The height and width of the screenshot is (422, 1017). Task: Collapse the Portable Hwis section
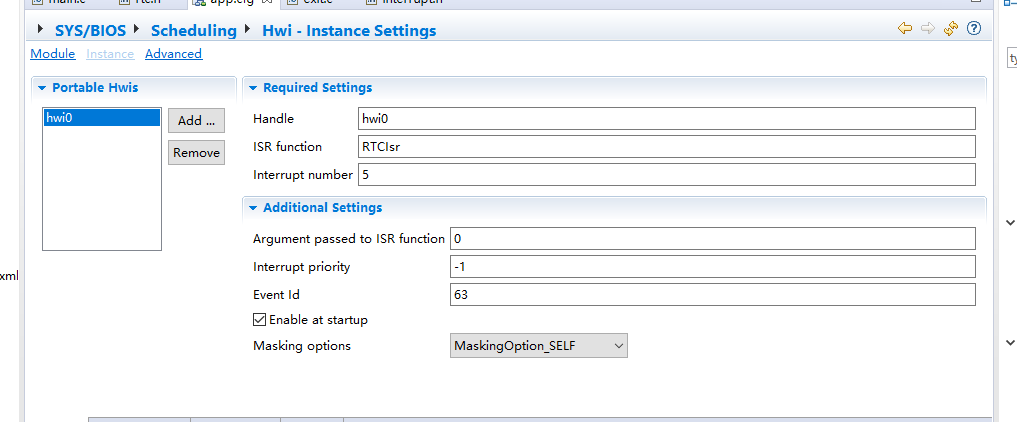[x=41, y=88]
